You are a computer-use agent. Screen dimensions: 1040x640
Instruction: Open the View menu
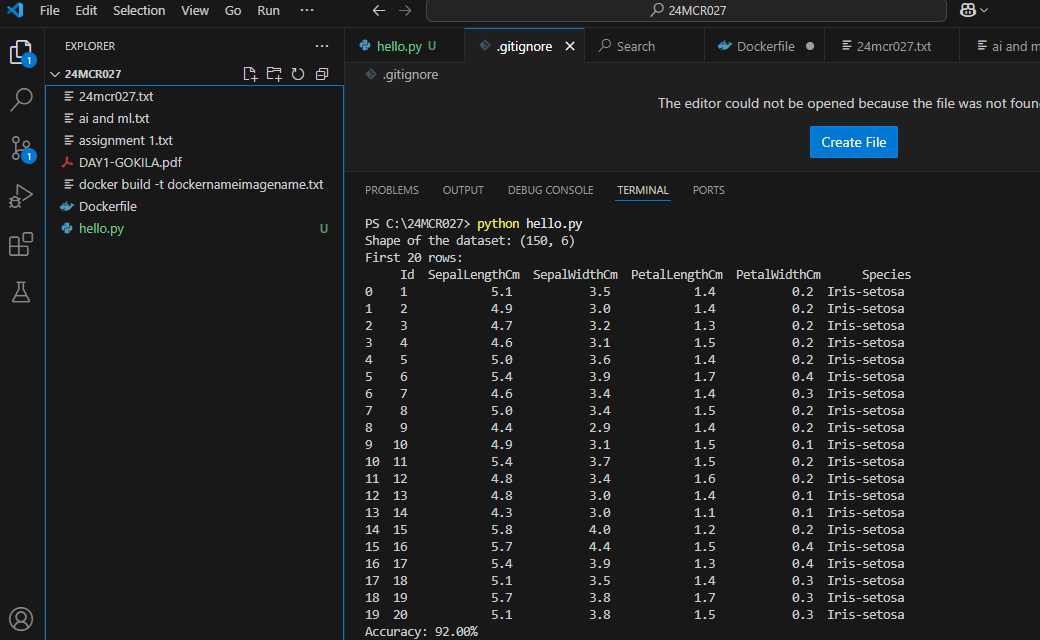coord(194,11)
